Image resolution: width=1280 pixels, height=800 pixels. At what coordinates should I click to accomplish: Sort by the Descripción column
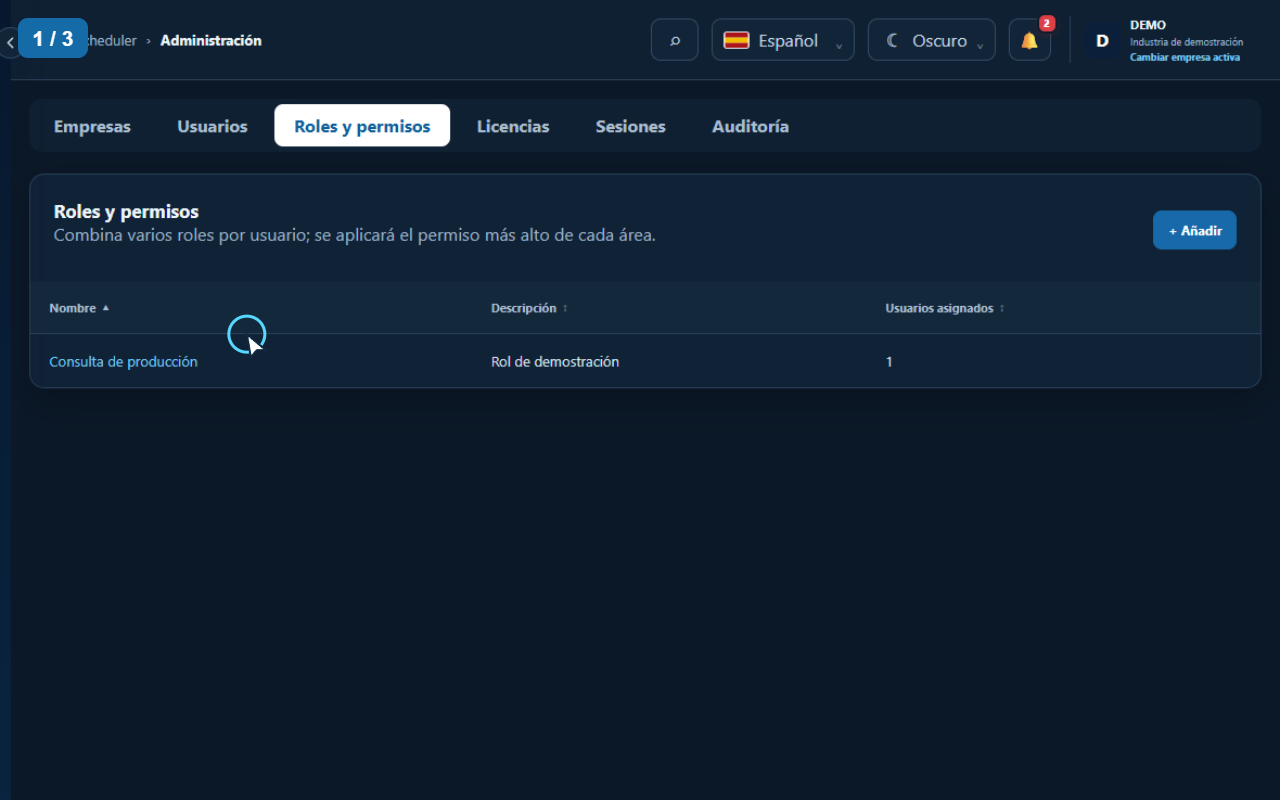click(529, 308)
